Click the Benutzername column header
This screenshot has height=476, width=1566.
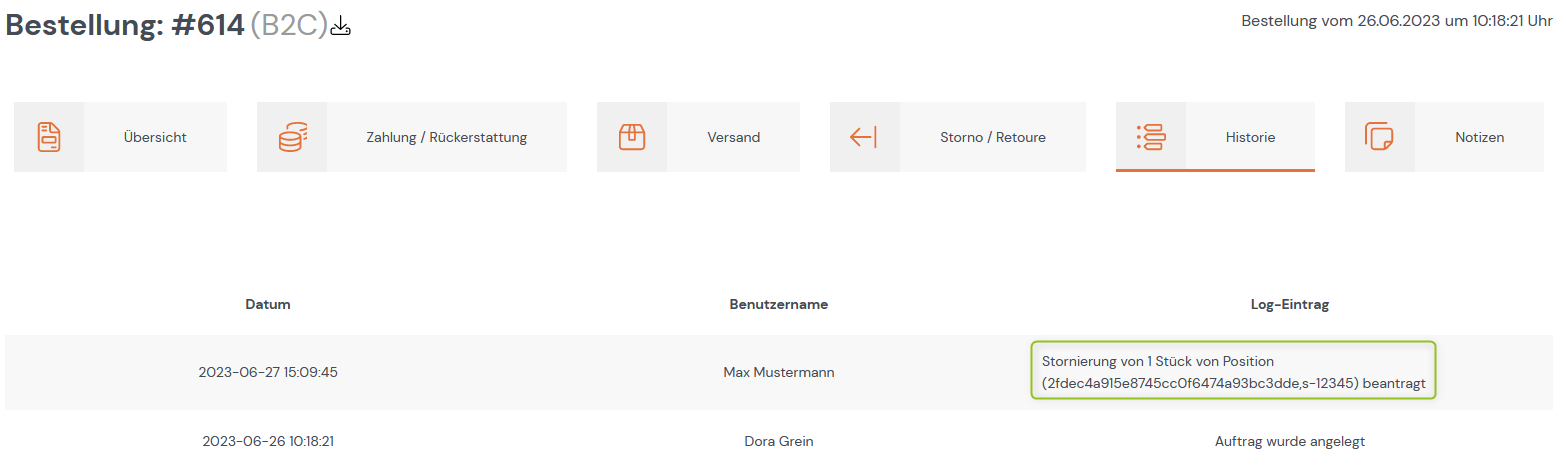coord(779,304)
